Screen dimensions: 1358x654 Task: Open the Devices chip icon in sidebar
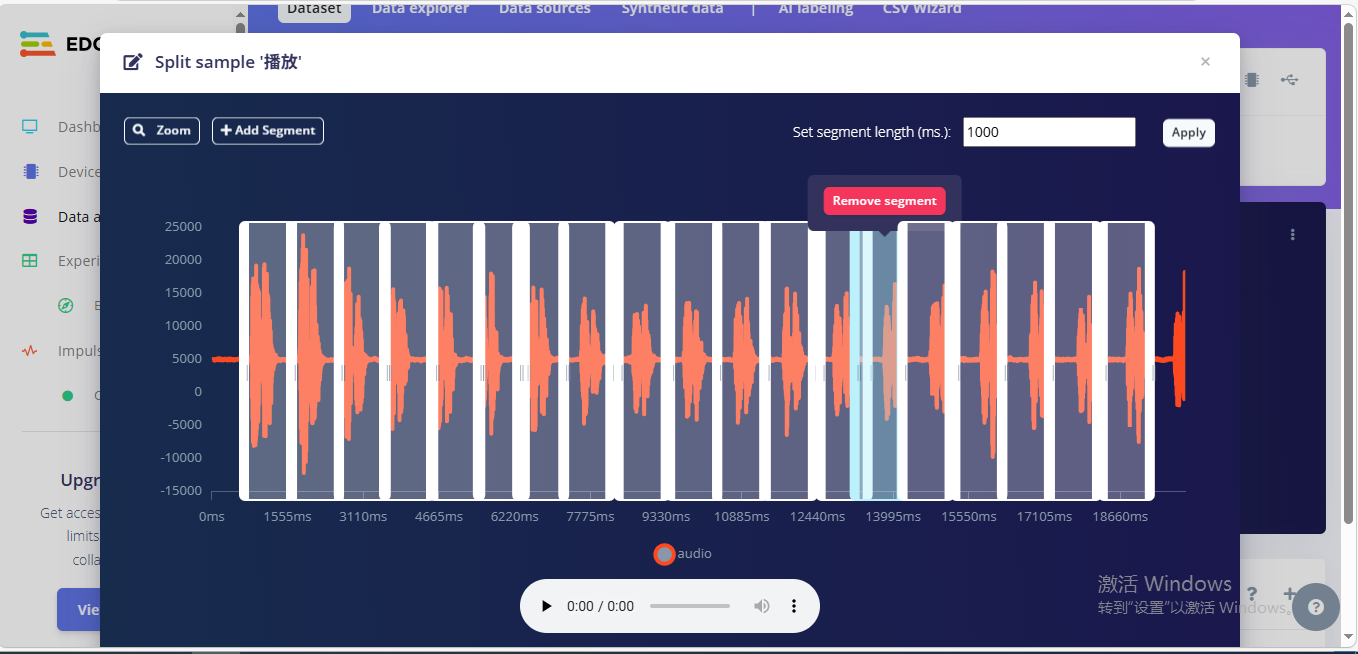click(30, 172)
